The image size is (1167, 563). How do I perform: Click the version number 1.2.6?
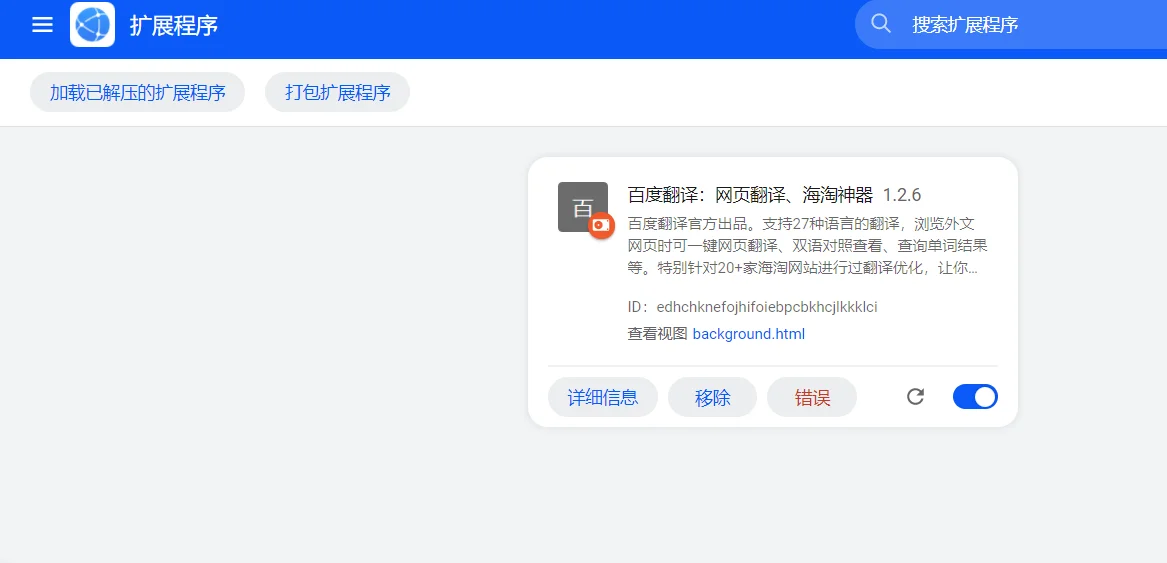902,195
